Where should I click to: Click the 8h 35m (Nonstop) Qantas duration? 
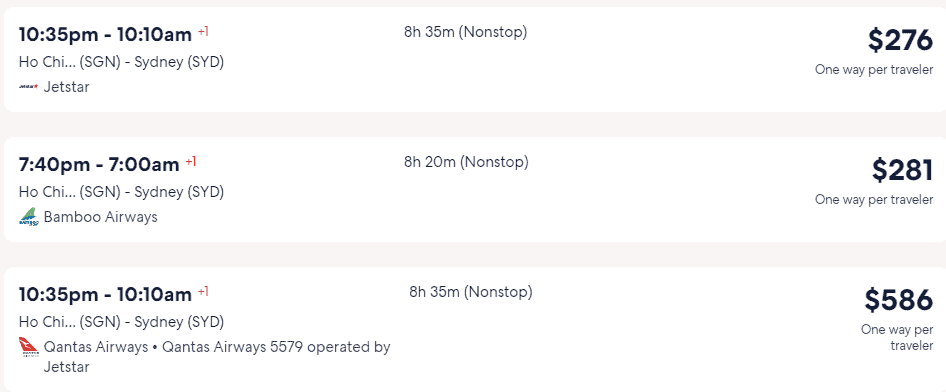(x=471, y=292)
